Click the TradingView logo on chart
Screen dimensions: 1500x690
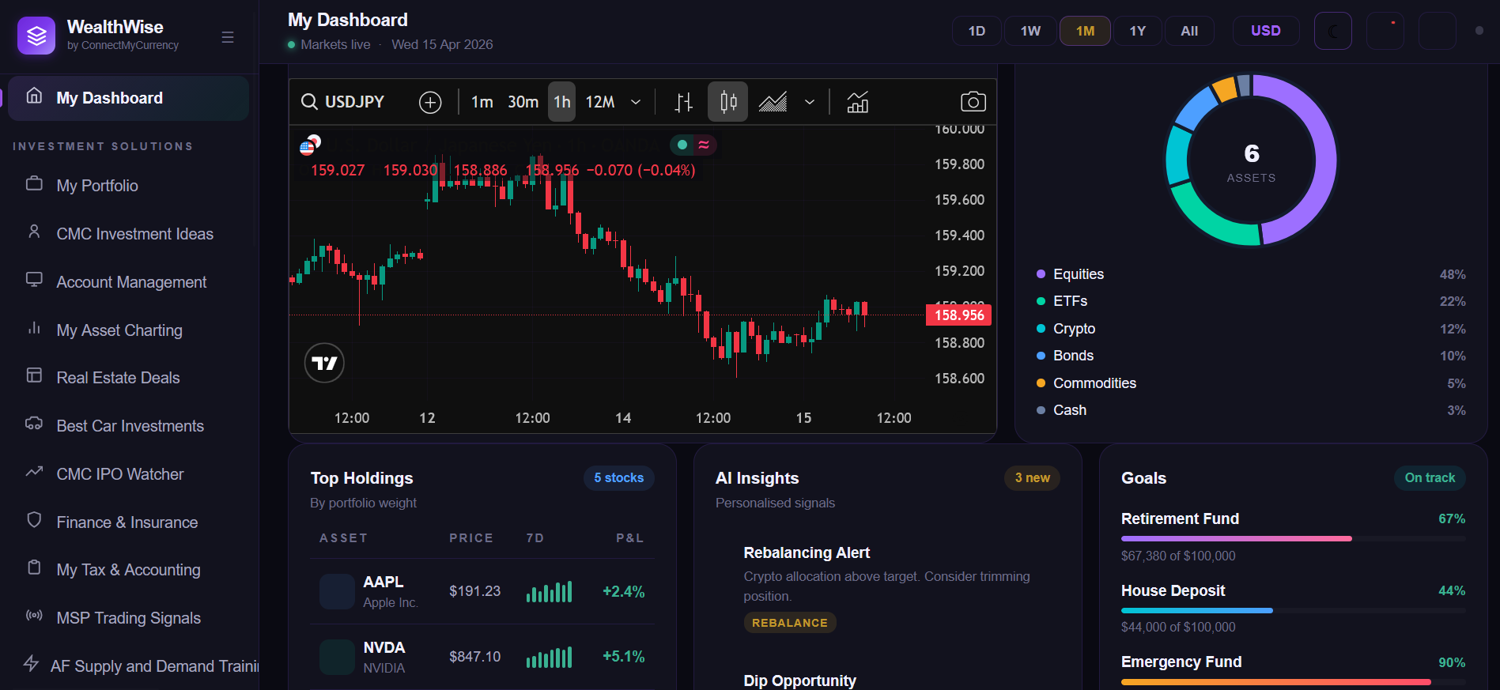pyautogui.click(x=324, y=363)
